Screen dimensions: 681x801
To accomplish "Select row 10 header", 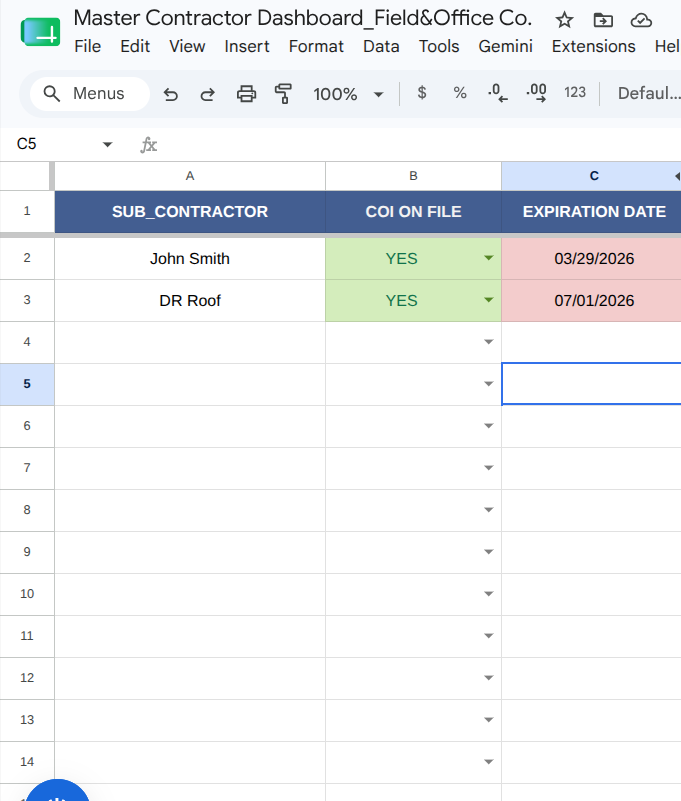I will tap(27, 594).
